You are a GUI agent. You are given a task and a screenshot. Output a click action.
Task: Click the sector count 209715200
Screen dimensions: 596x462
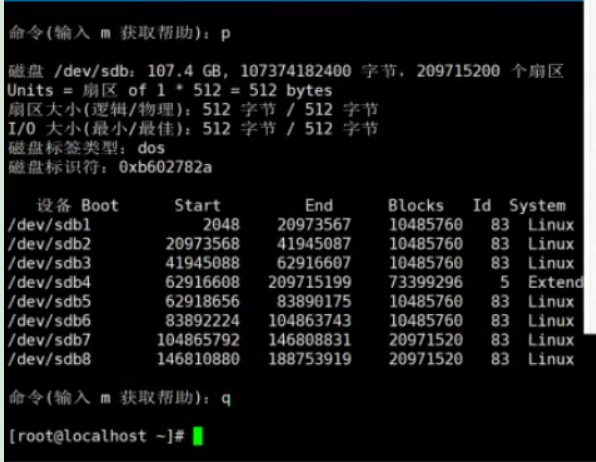coord(458,71)
